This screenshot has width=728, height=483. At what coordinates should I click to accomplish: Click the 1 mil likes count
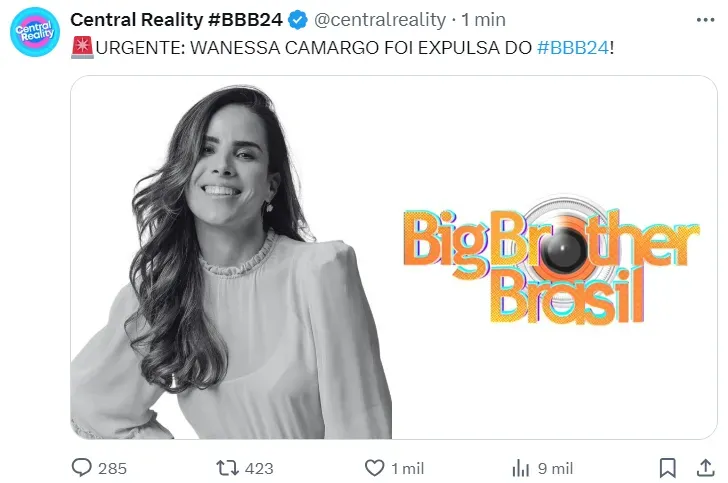click(x=408, y=468)
